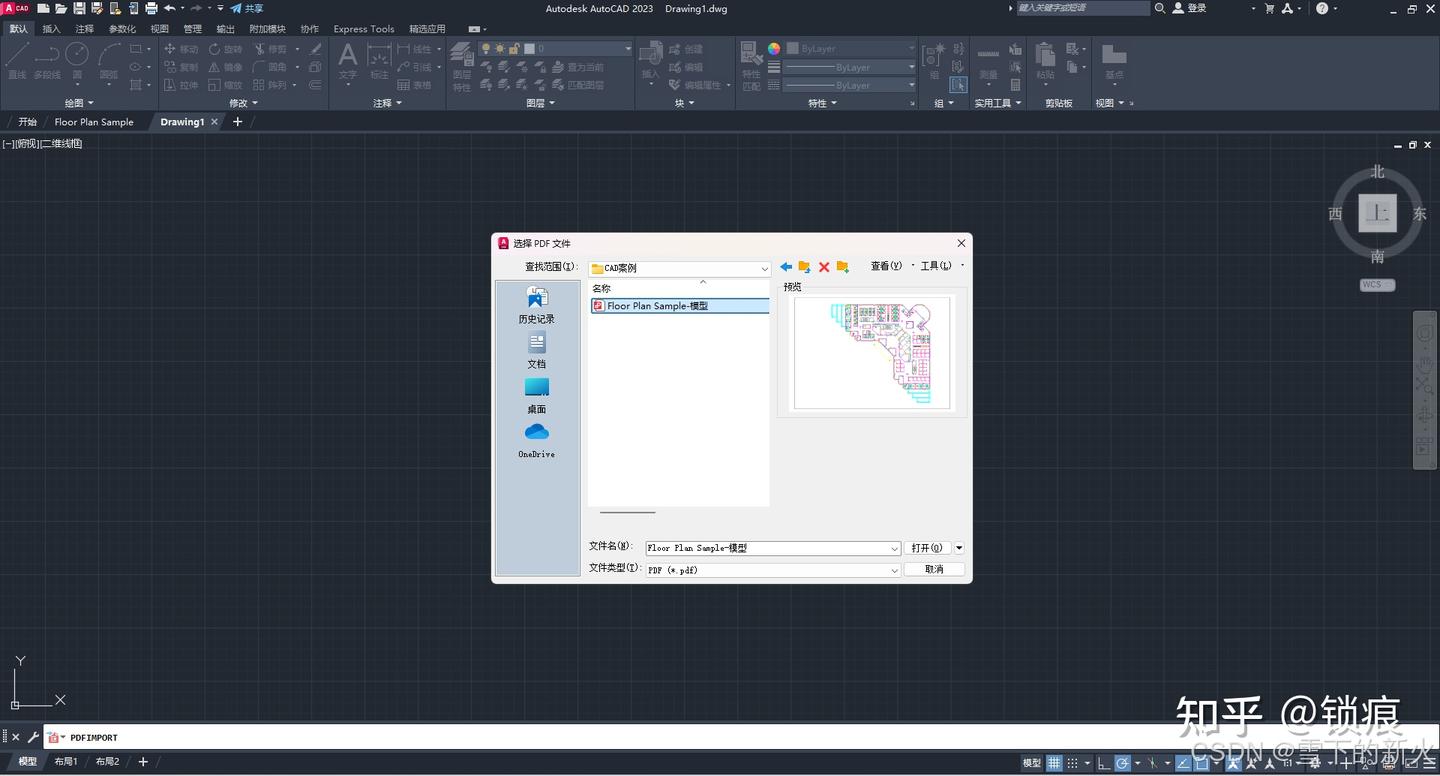Toggle grid display in the status bar

click(x=1054, y=762)
